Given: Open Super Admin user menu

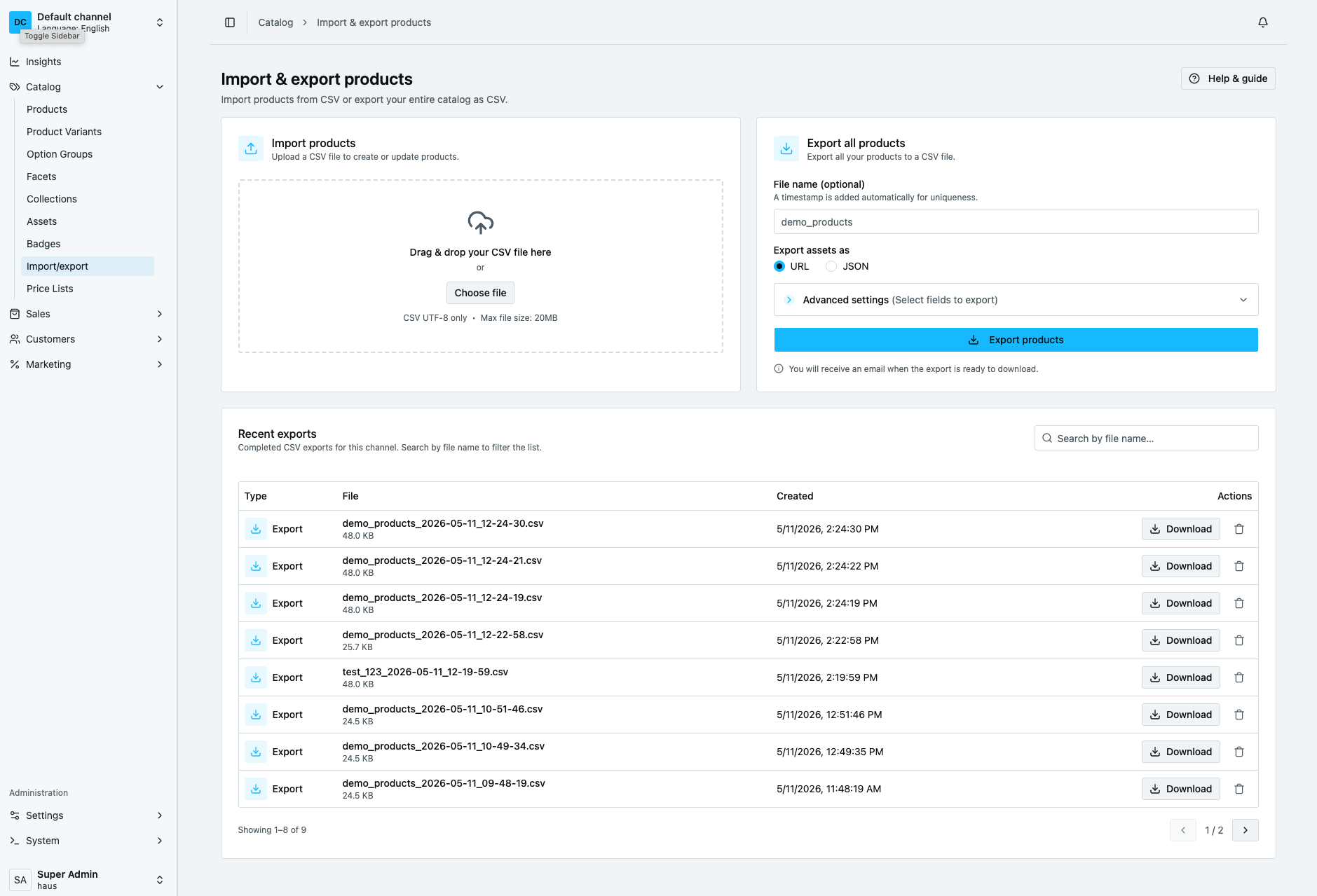Looking at the screenshot, I should 87,880.
